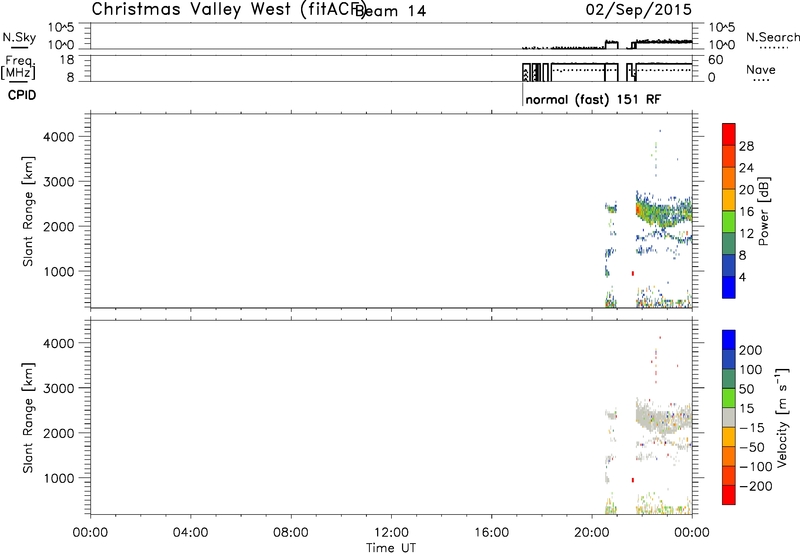The image size is (800, 554).
Task: Click the red echo dot in the power panel
Action: coord(633,273)
